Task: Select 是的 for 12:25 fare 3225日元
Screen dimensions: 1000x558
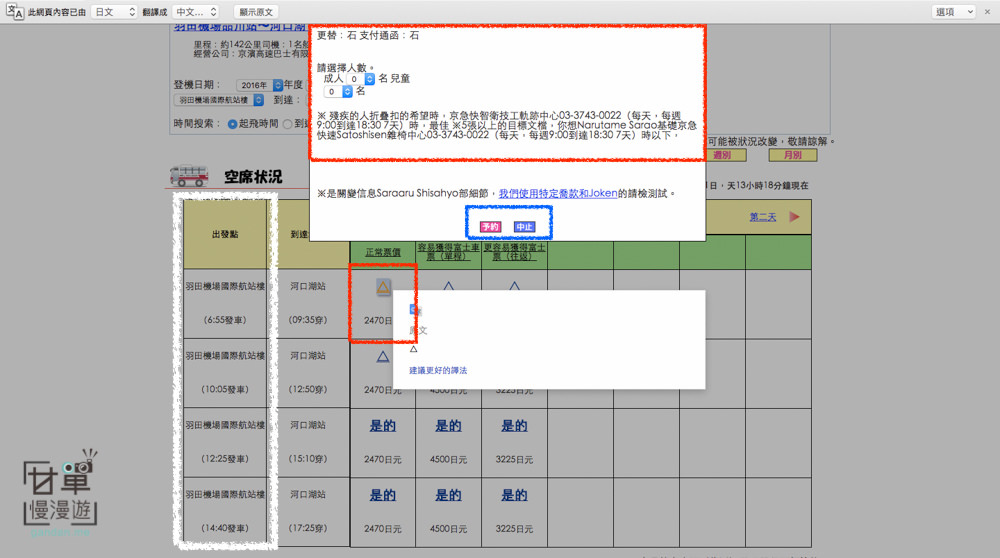Action: tap(514, 426)
